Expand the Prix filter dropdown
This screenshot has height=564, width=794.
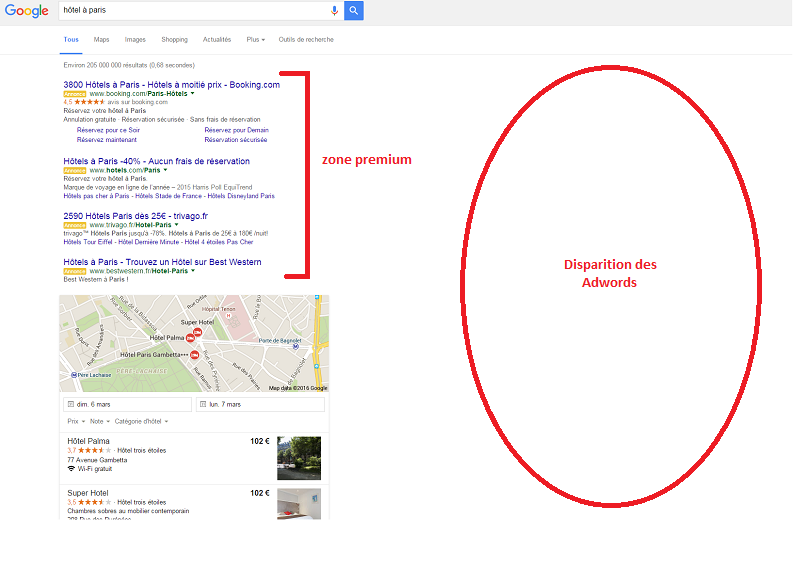pyautogui.click(x=76, y=421)
